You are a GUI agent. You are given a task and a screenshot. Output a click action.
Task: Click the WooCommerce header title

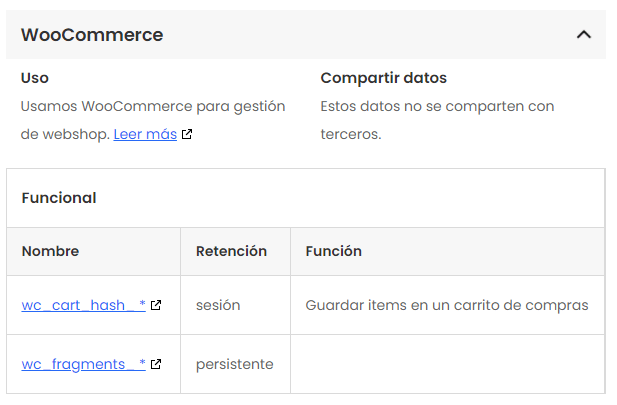(x=92, y=35)
